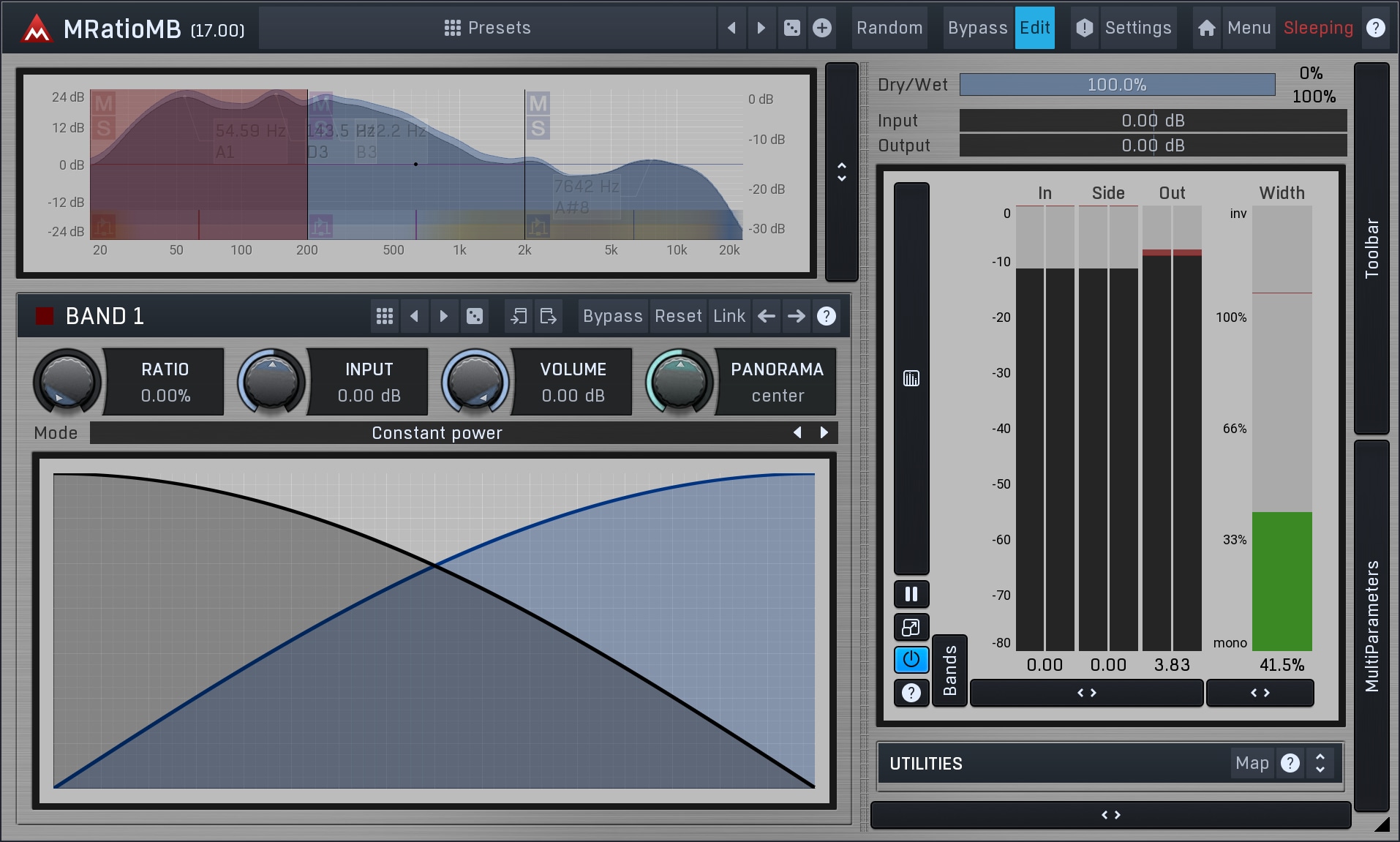Open the Band 1 presets grid icon
The width and height of the screenshot is (1400, 842).
pos(385,316)
